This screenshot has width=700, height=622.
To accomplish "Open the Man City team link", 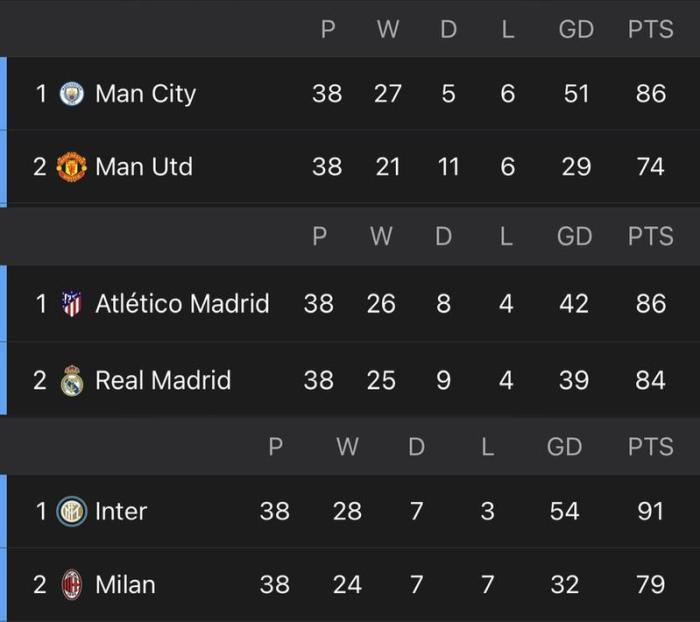I will pos(145,94).
